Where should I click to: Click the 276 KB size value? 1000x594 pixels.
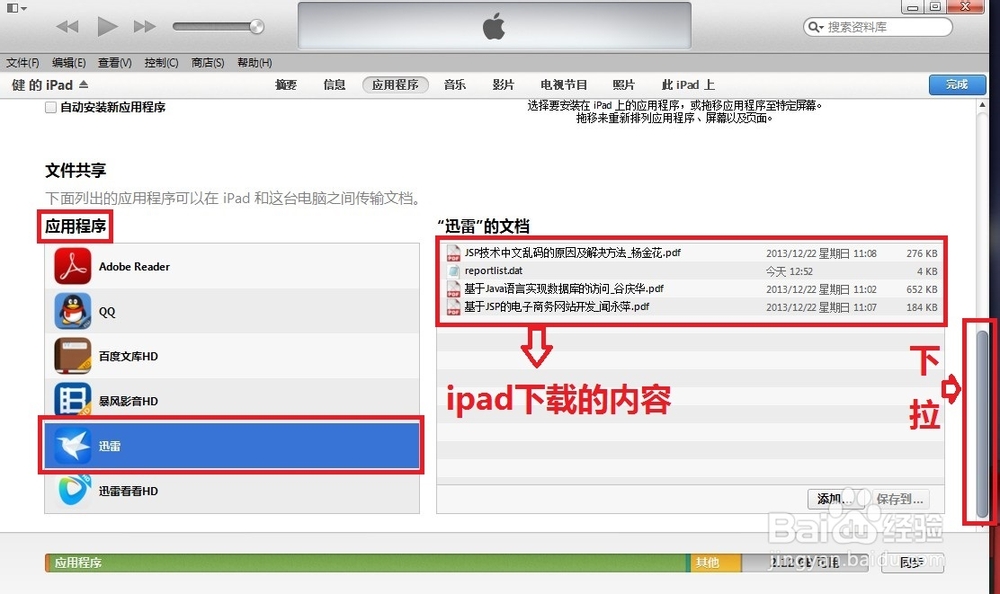(922, 253)
